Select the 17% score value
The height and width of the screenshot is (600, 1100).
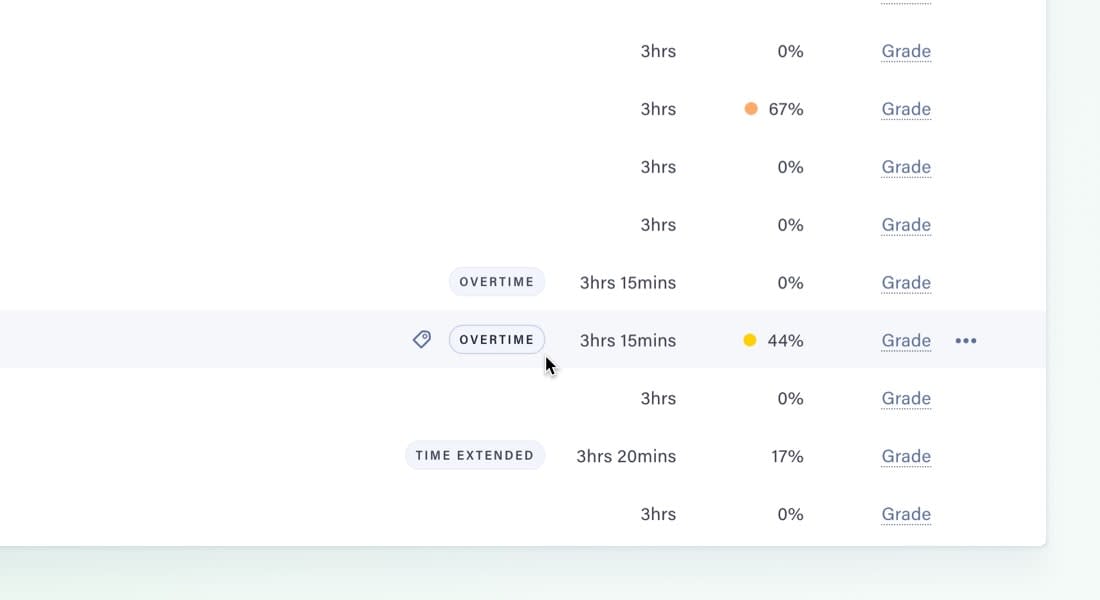pos(787,456)
